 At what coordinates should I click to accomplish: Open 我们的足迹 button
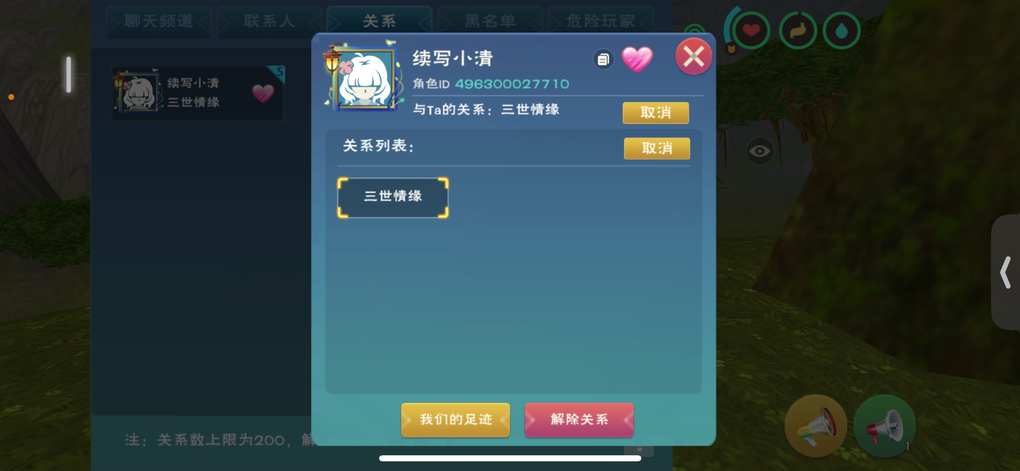tap(455, 420)
